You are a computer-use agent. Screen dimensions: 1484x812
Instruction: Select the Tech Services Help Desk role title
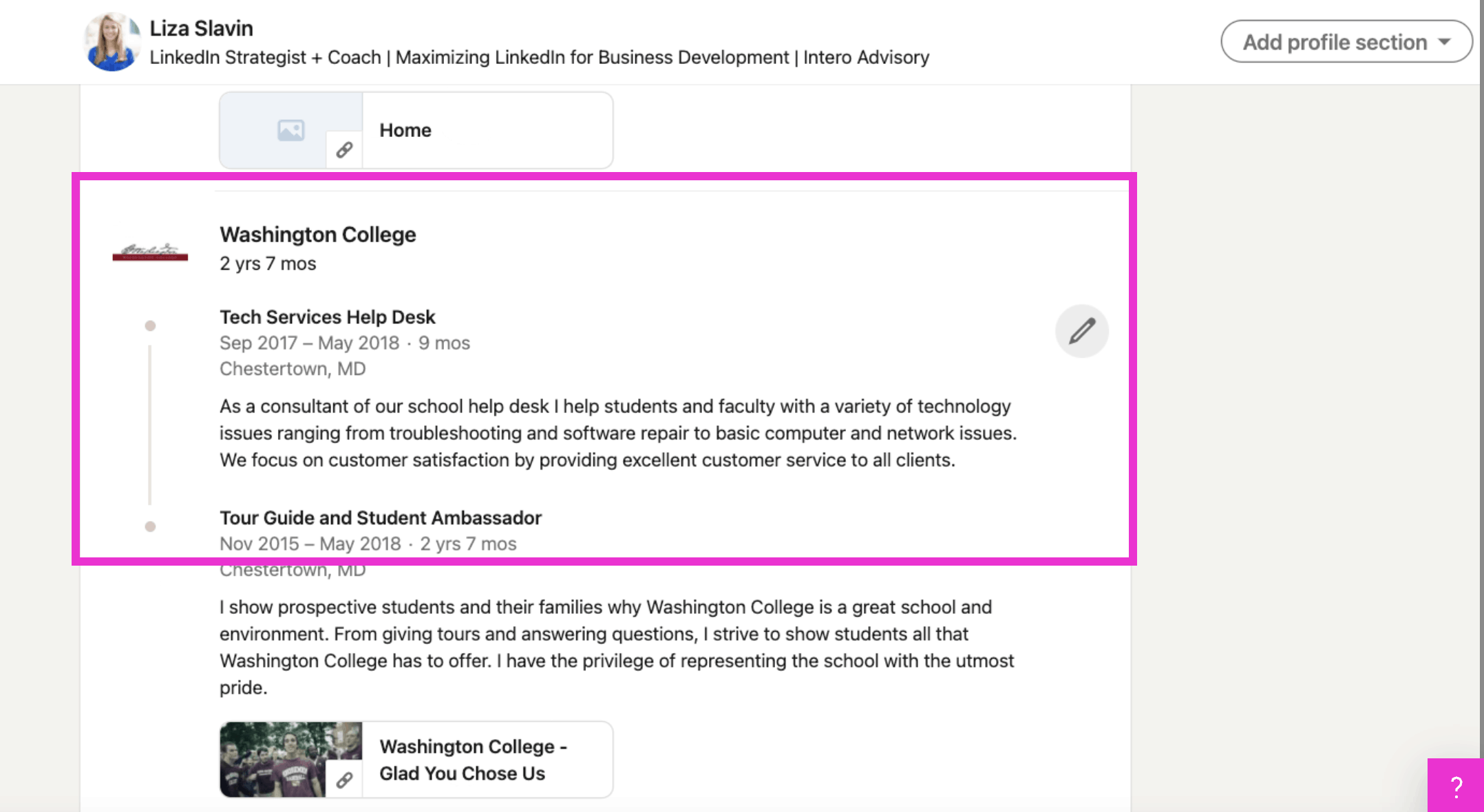[x=327, y=317]
